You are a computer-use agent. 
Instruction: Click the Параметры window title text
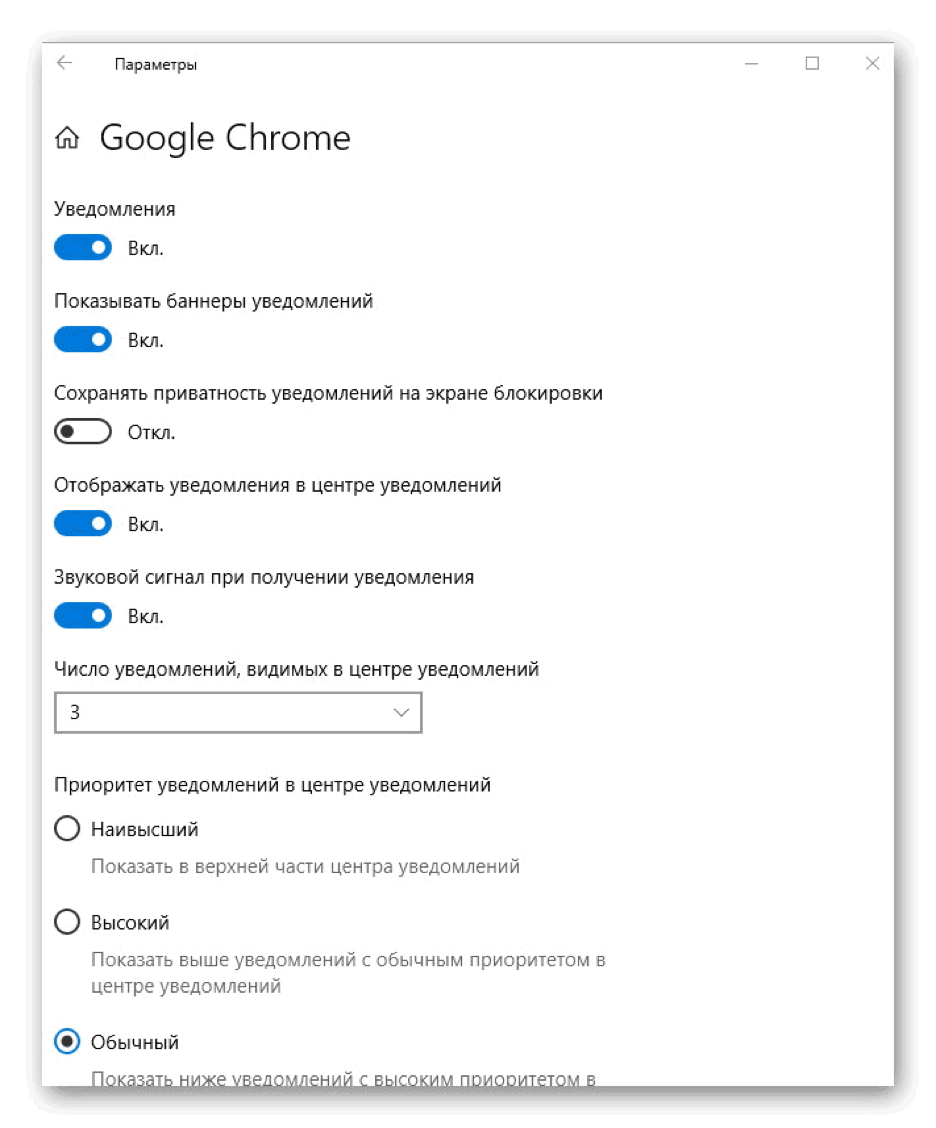click(x=155, y=65)
